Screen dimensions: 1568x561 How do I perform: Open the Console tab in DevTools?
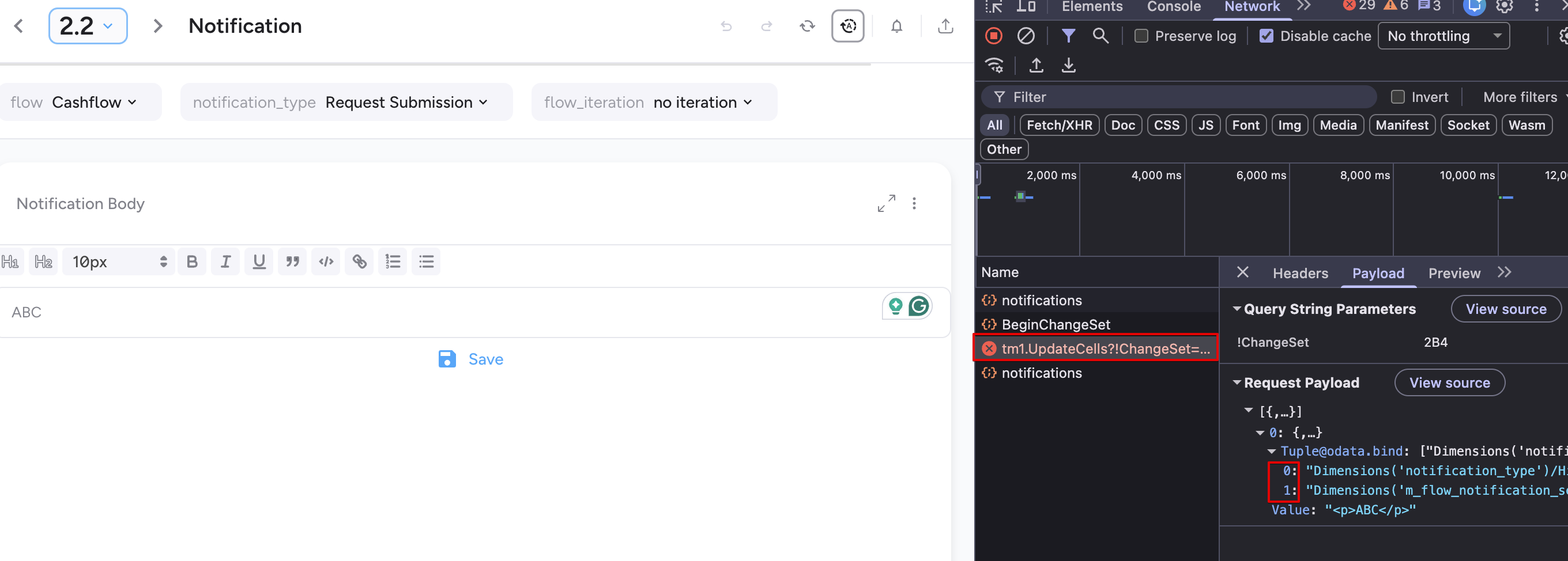1174,7
